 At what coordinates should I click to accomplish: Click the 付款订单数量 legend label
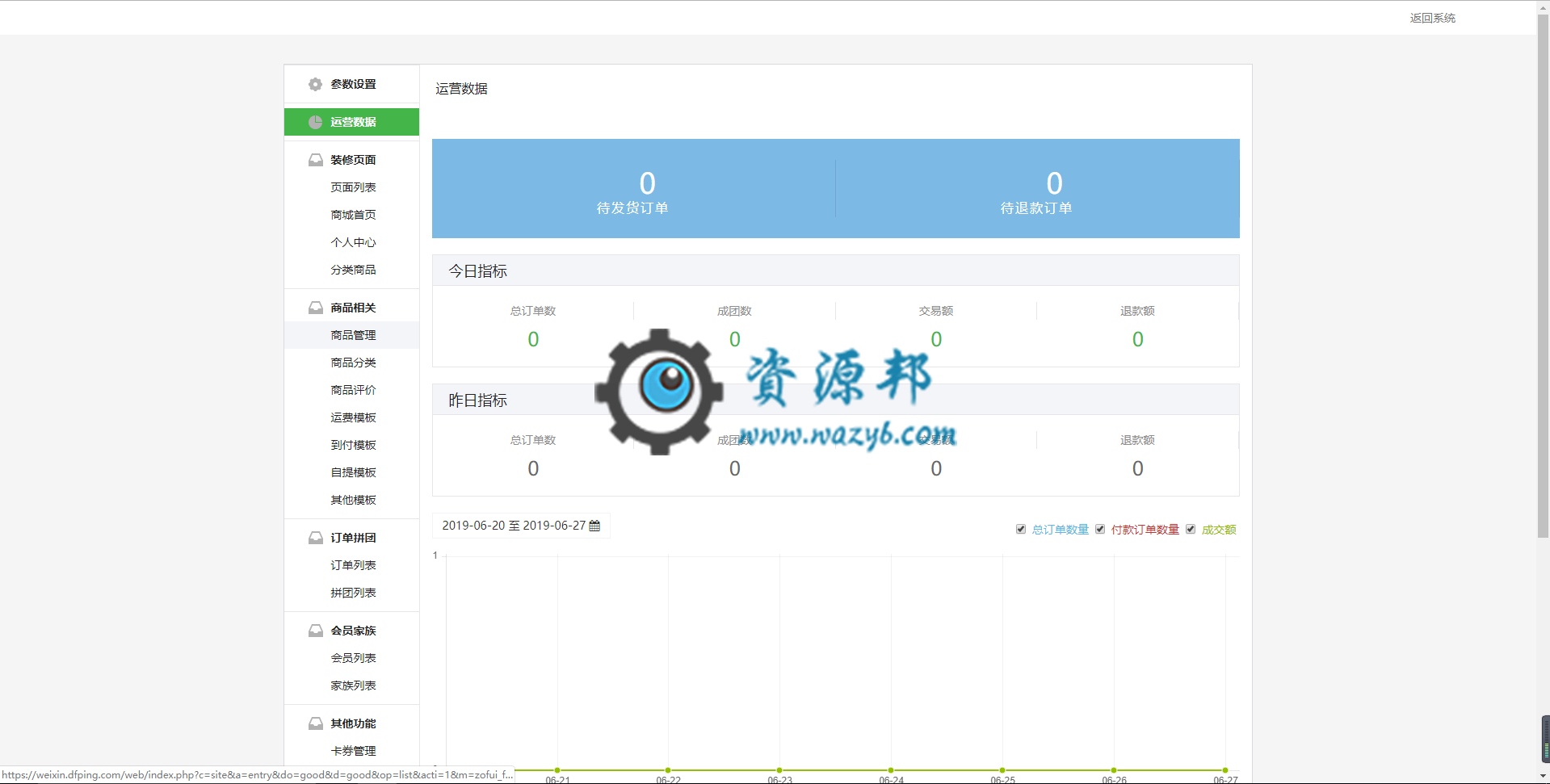tap(1145, 530)
